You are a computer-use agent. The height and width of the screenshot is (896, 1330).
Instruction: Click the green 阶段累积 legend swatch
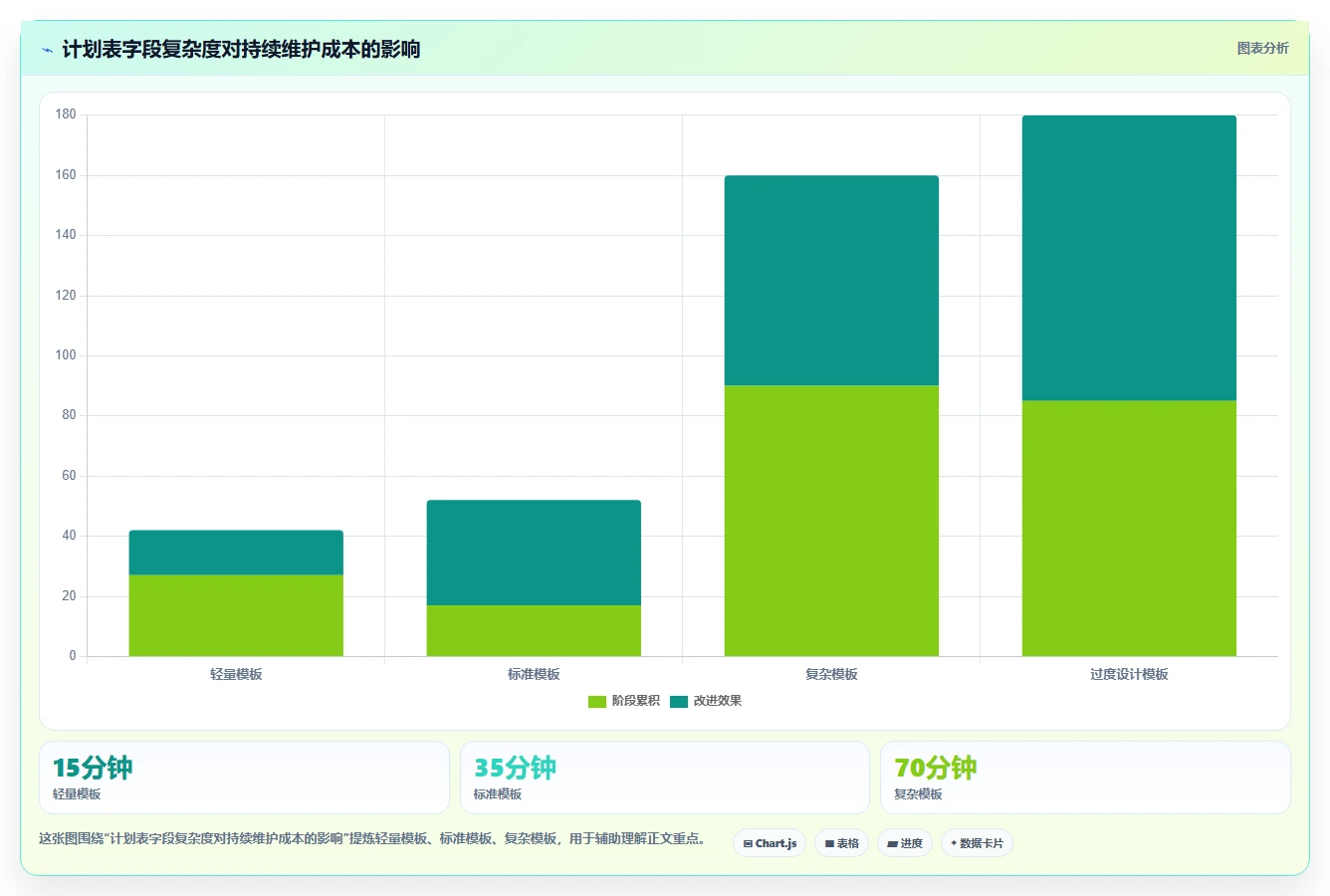tap(597, 702)
